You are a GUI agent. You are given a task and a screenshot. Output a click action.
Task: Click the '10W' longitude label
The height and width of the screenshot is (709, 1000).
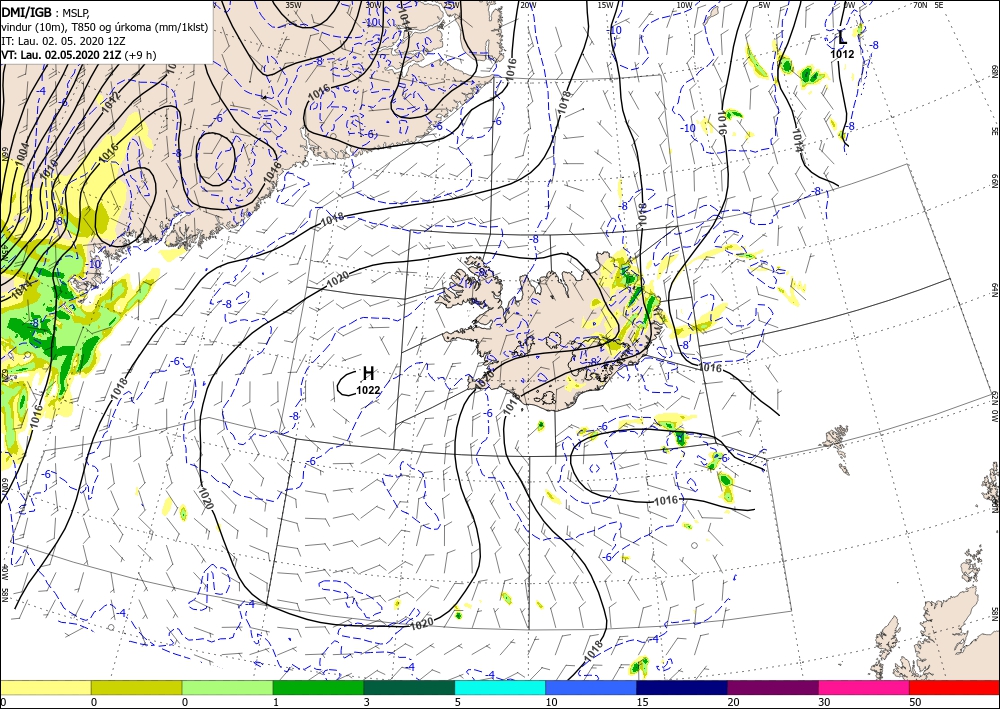click(x=684, y=5)
